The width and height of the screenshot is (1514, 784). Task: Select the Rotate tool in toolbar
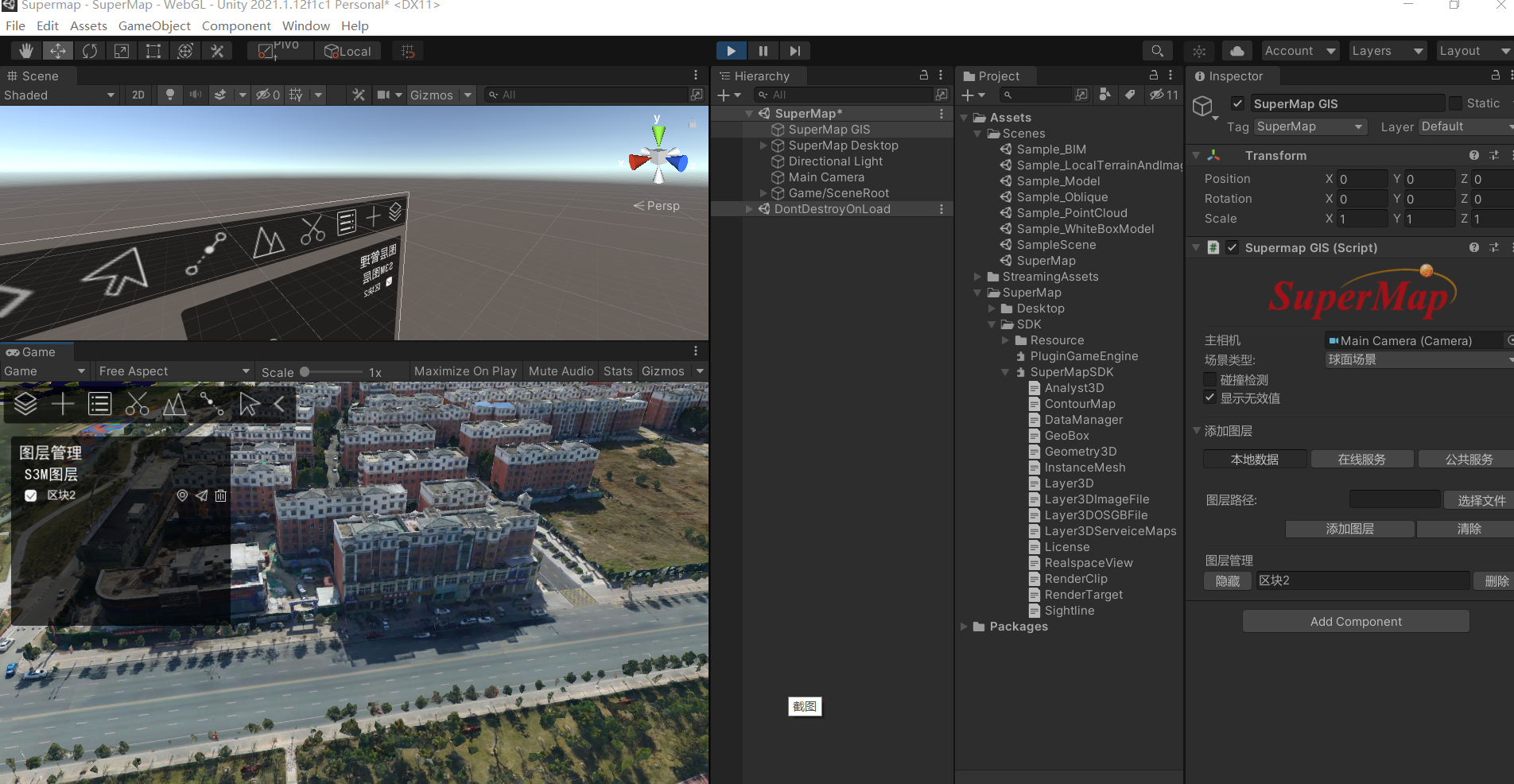point(90,51)
